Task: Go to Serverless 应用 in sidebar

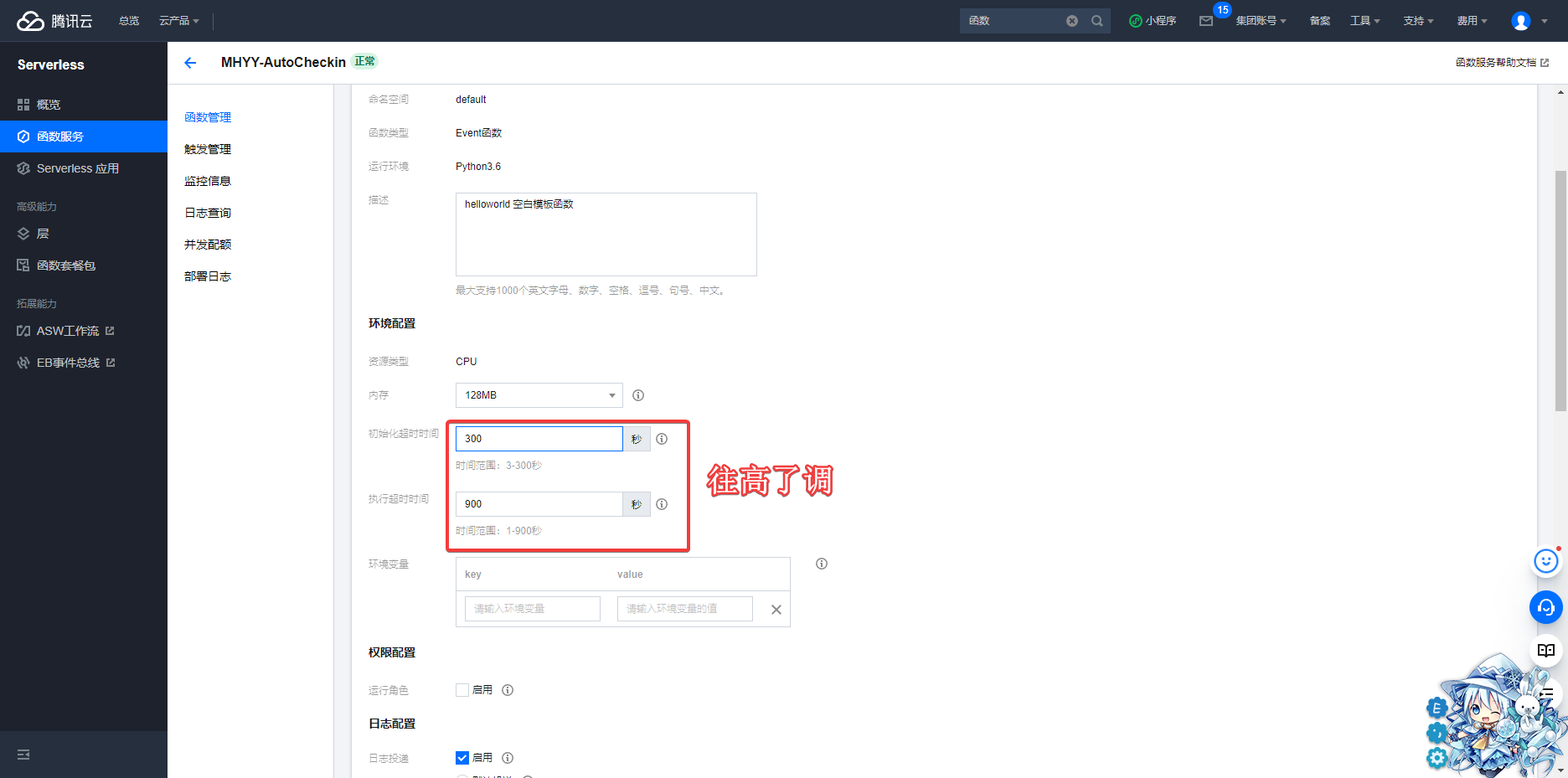Action: 77,168
